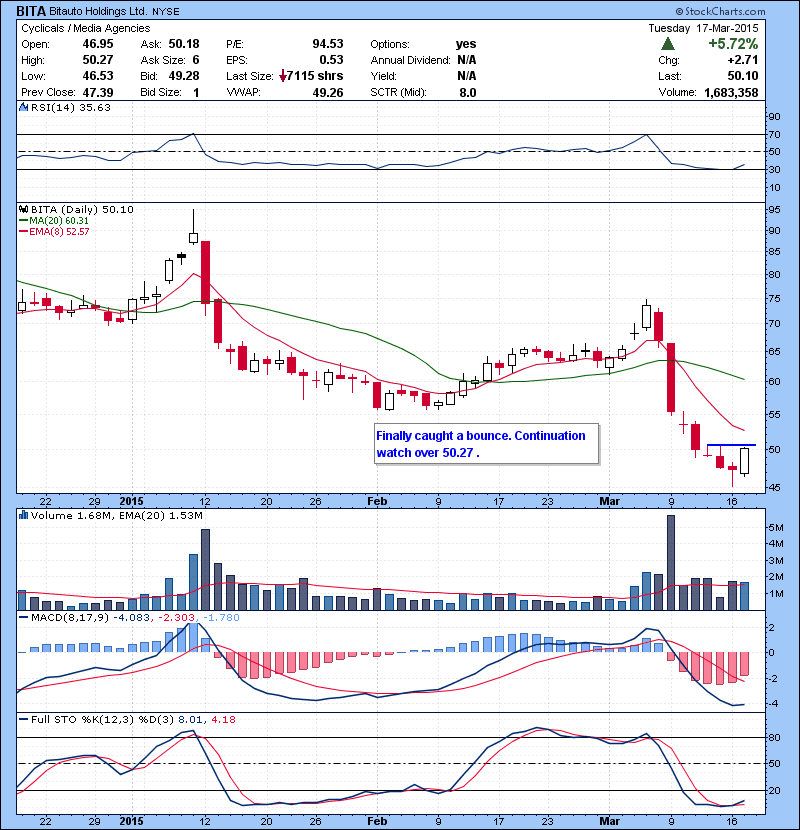Click the green up triangle above Chg
800x830 pixels.
pyautogui.click(x=668, y=43)
